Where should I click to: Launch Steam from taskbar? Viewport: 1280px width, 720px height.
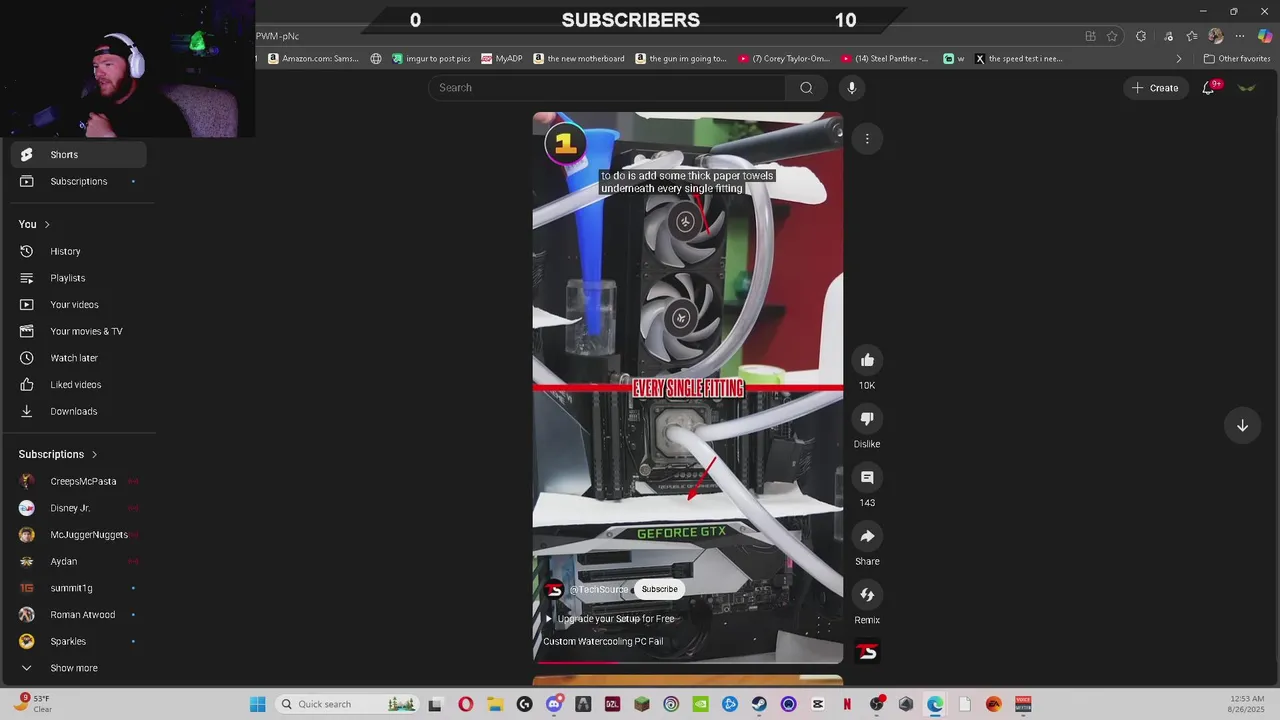[759, 704]
